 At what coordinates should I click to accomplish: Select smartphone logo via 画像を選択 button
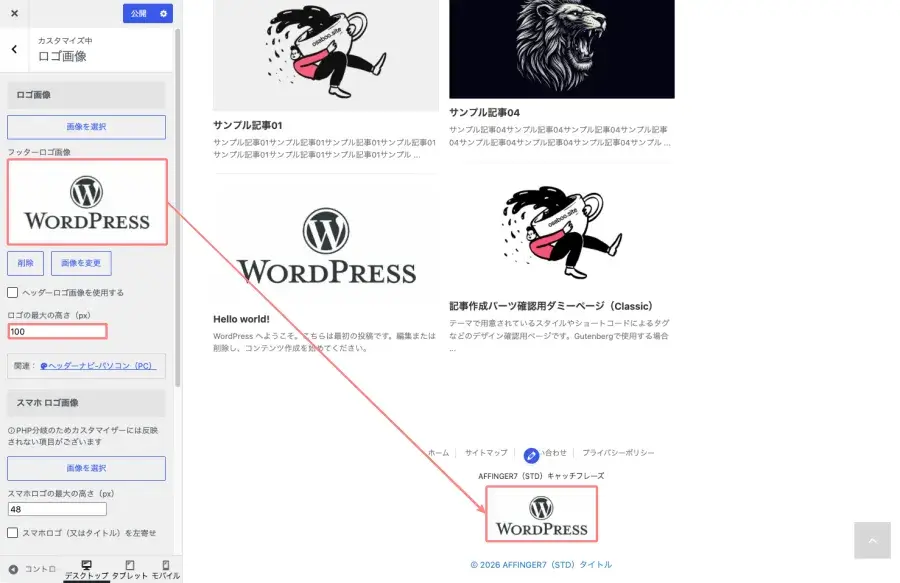(86, 468)
